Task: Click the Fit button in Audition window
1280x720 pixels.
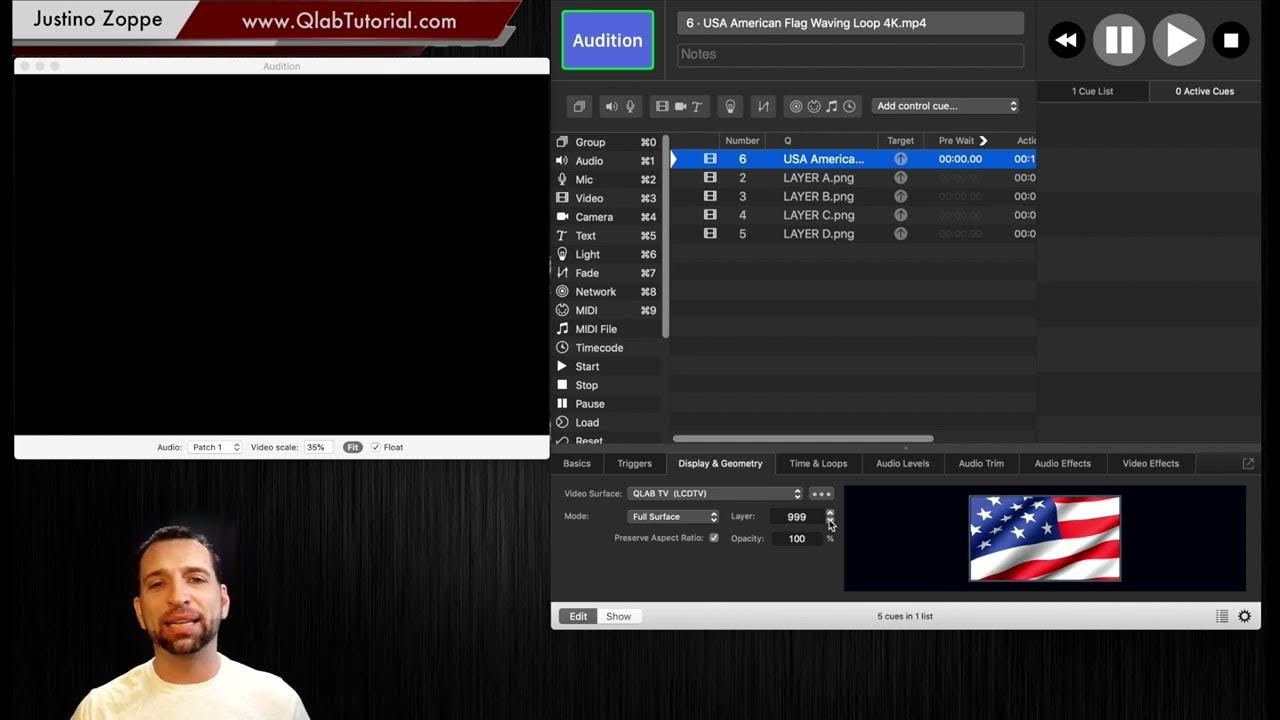Action: coord(352,447)
